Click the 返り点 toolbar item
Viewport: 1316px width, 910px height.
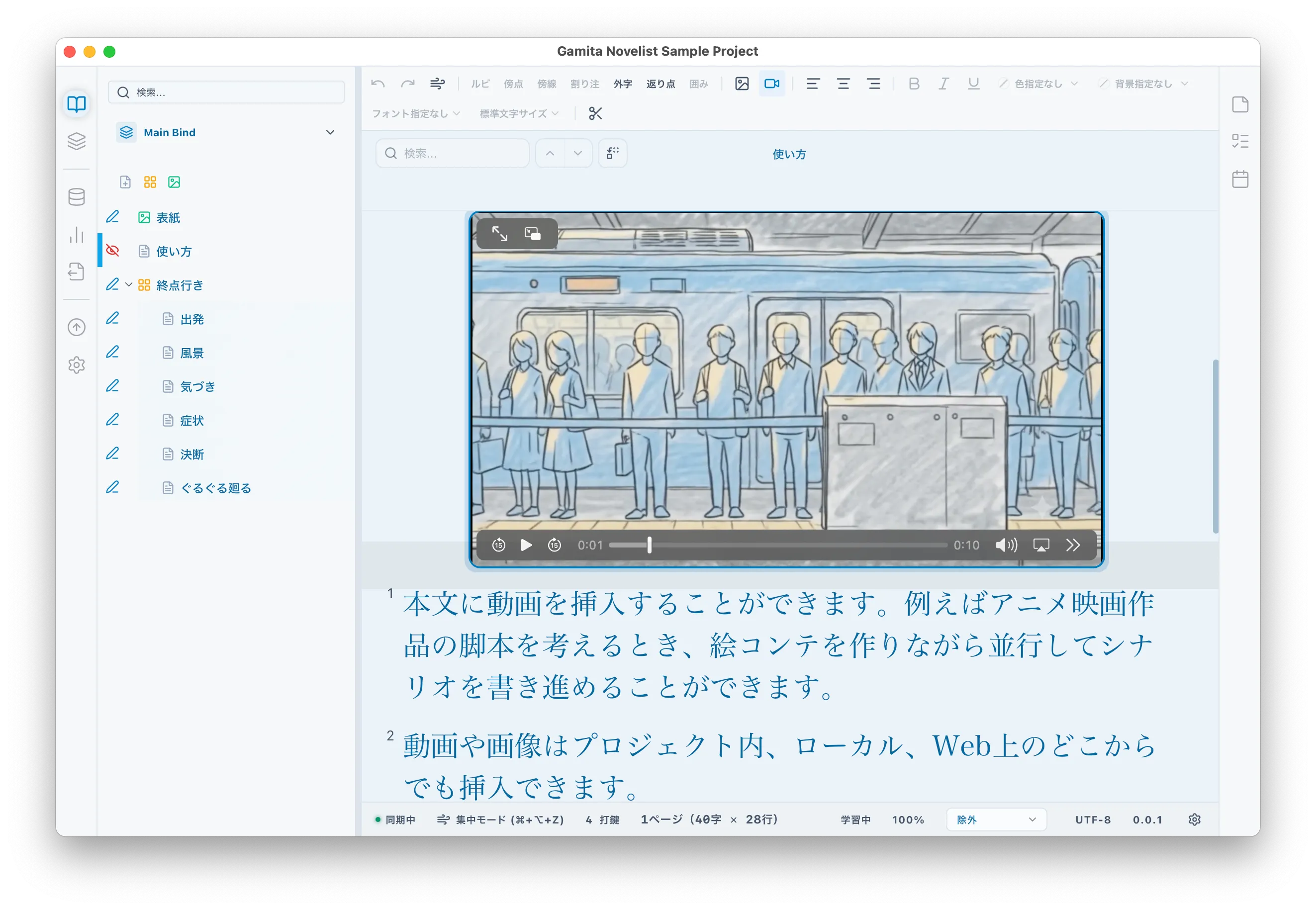(660, 84)
